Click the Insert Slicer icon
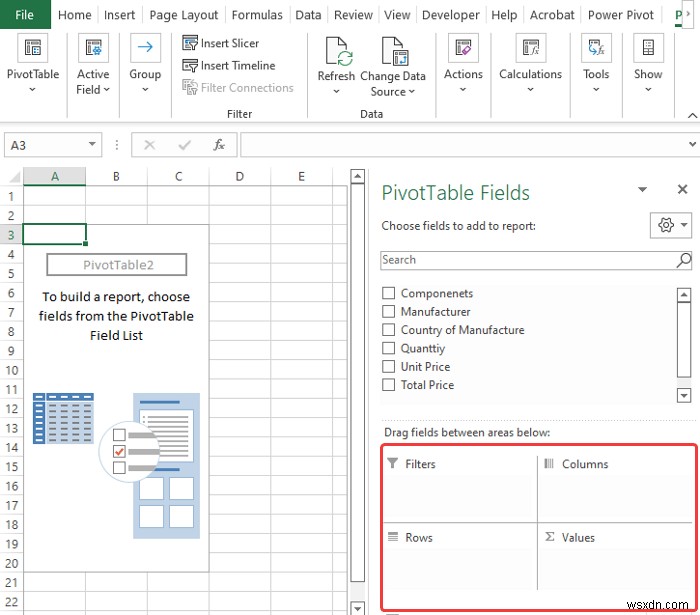 coord(190,43)
